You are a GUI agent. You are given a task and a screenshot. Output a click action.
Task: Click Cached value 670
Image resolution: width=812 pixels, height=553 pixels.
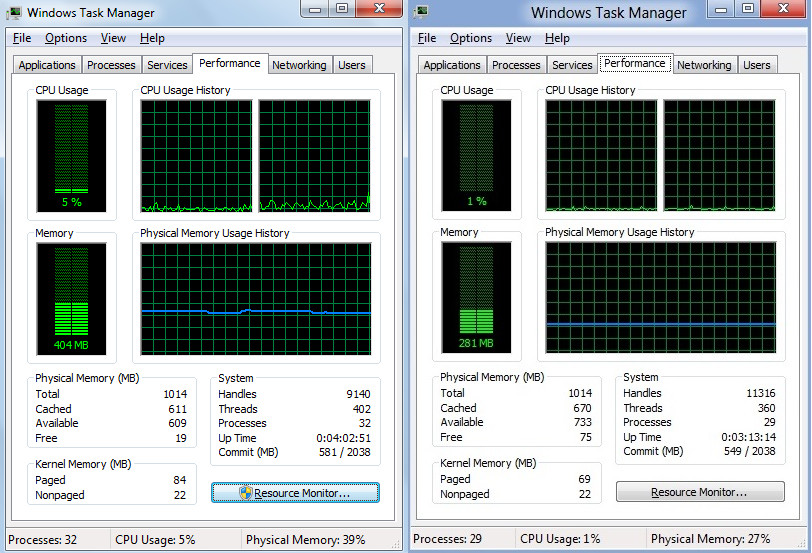[583, 408]
